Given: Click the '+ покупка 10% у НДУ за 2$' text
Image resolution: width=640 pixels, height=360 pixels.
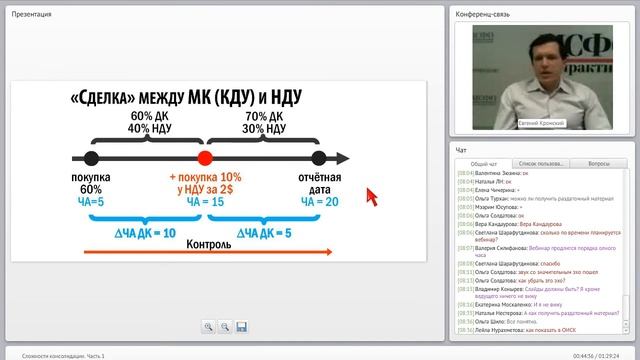Looking at the screenshot, I should pyautogui.click(x=205, y=183).
